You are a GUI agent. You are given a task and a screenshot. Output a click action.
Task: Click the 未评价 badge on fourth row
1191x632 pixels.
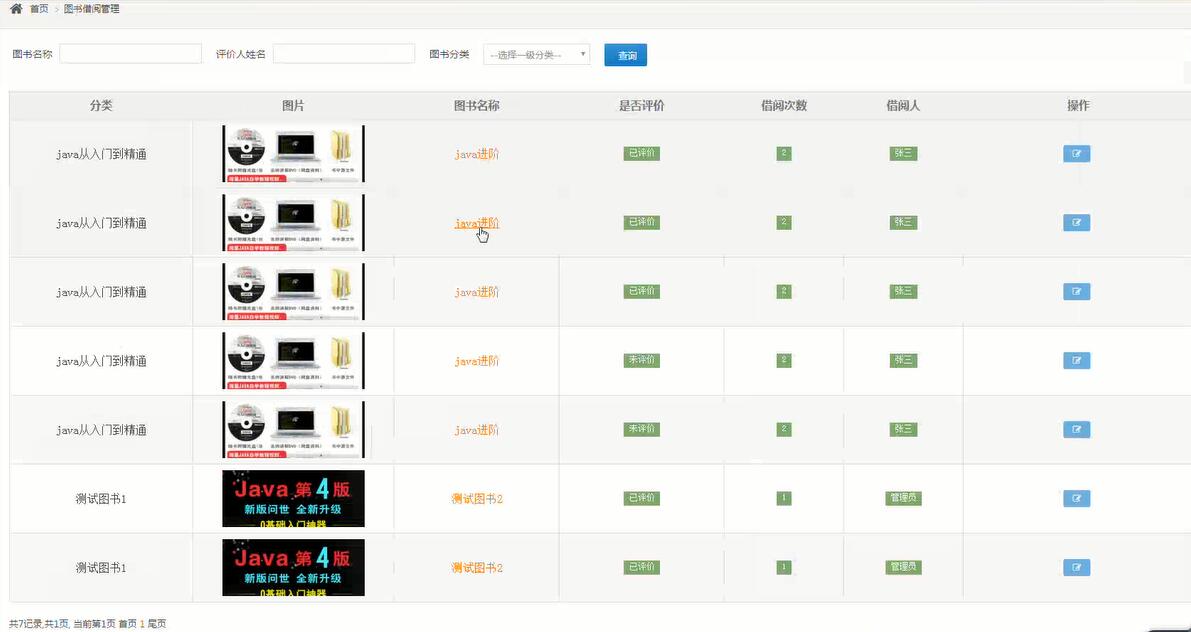click(x=641, y=360)
